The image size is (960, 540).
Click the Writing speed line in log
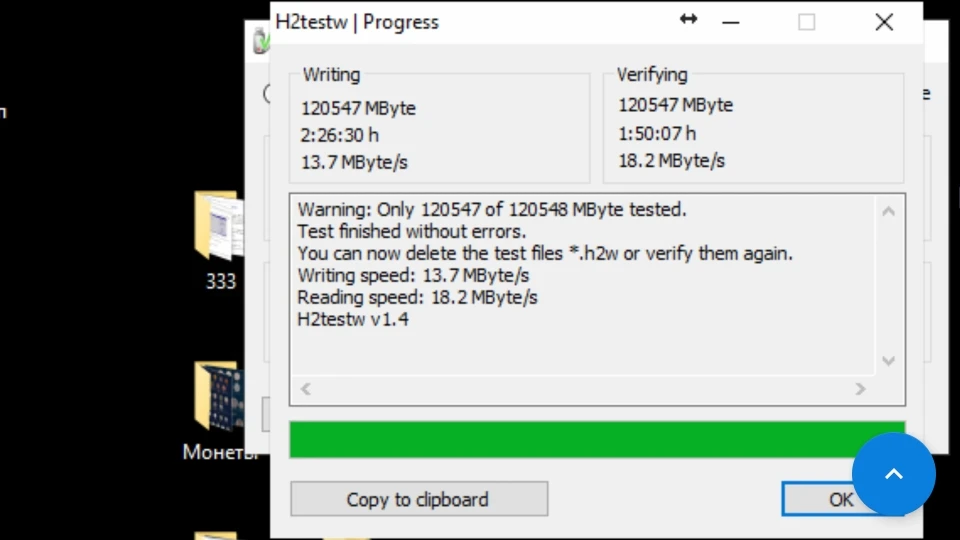(x=413, y=276)
